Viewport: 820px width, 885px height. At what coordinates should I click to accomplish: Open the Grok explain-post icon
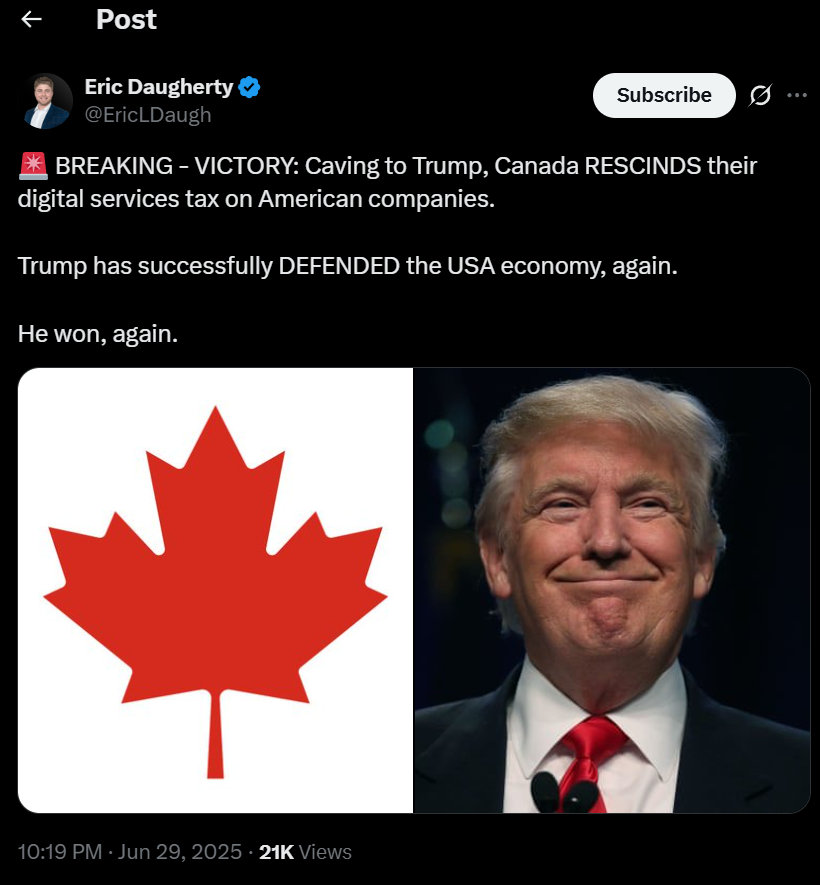760,95
